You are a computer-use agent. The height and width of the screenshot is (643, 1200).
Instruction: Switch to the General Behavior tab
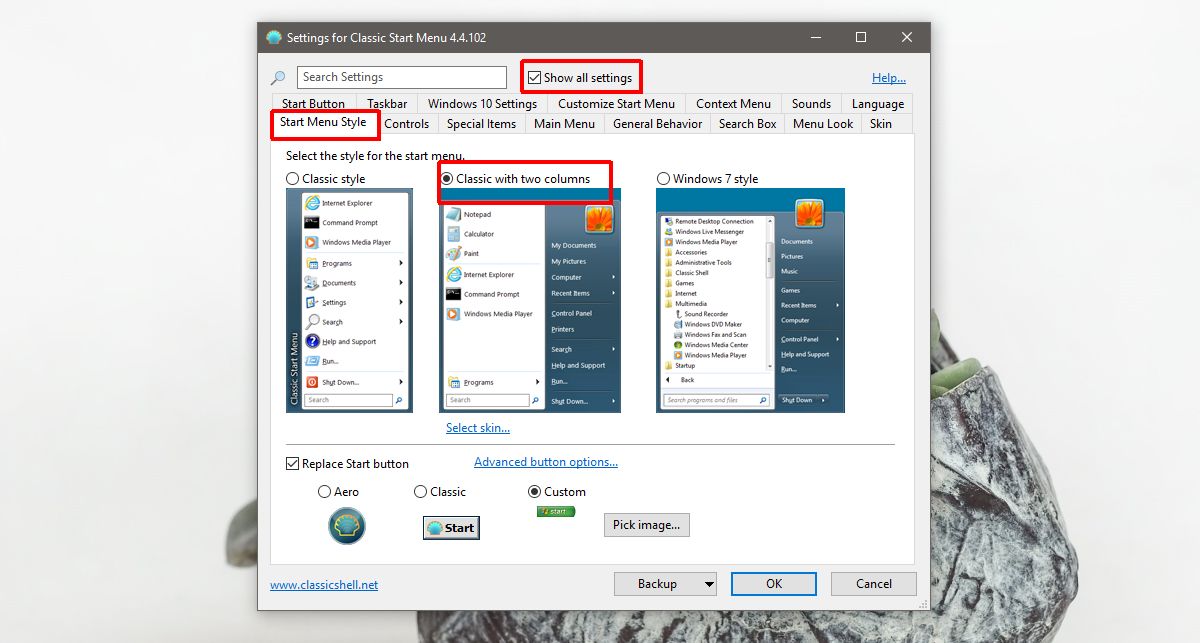point(657,124)
